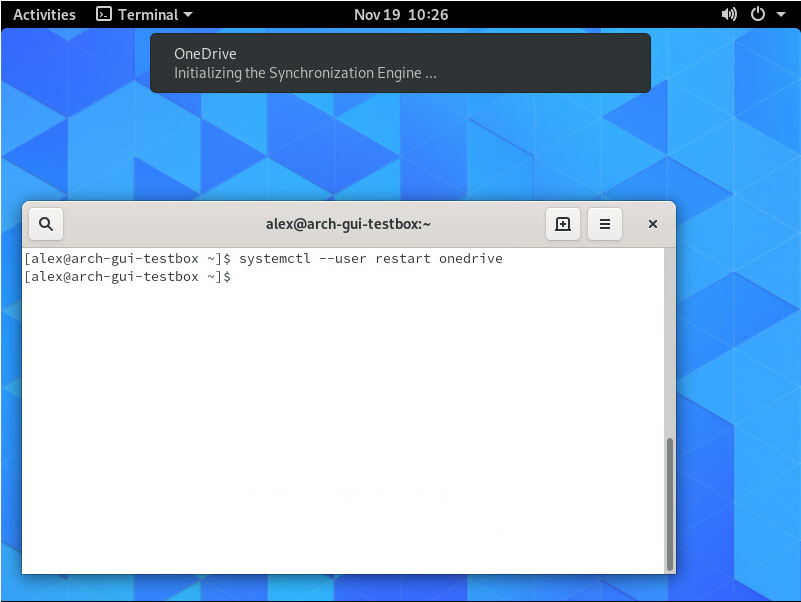Click the empty second prompt line
This screenshot has width=801, height=602.
tap(128, 276)
